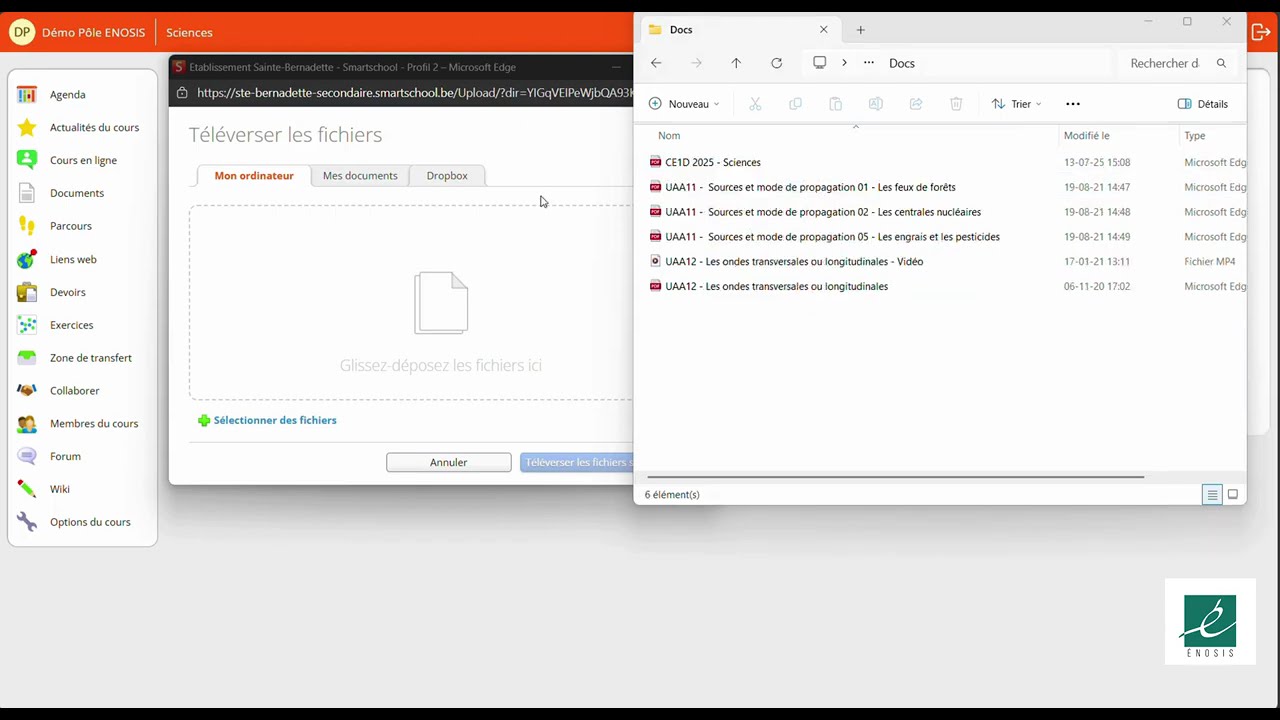Viewport: 1280px width, 720px height.
Task: Refresh the Docs folder view
Action: (776, 63)
